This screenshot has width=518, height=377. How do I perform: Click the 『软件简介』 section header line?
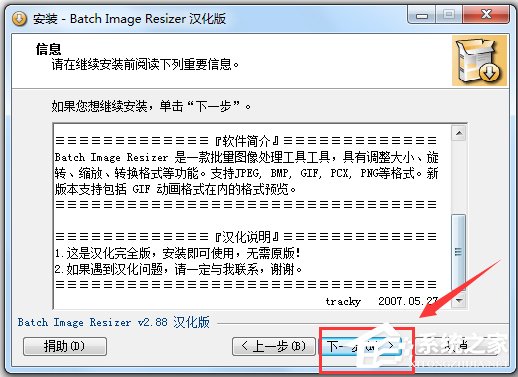pos(246,141)
